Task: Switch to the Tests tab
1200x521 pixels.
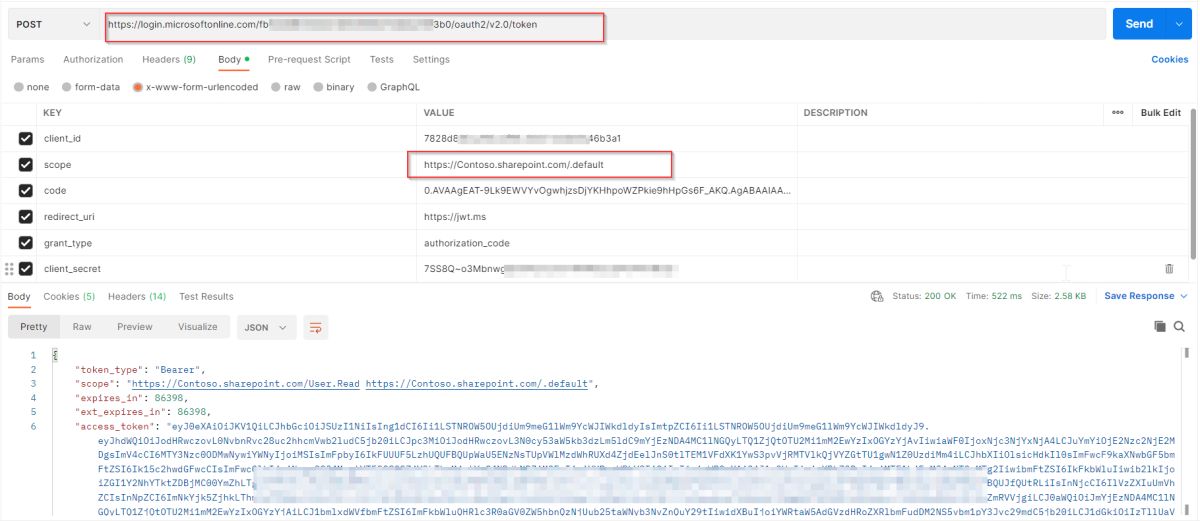Action: (381, 60)
